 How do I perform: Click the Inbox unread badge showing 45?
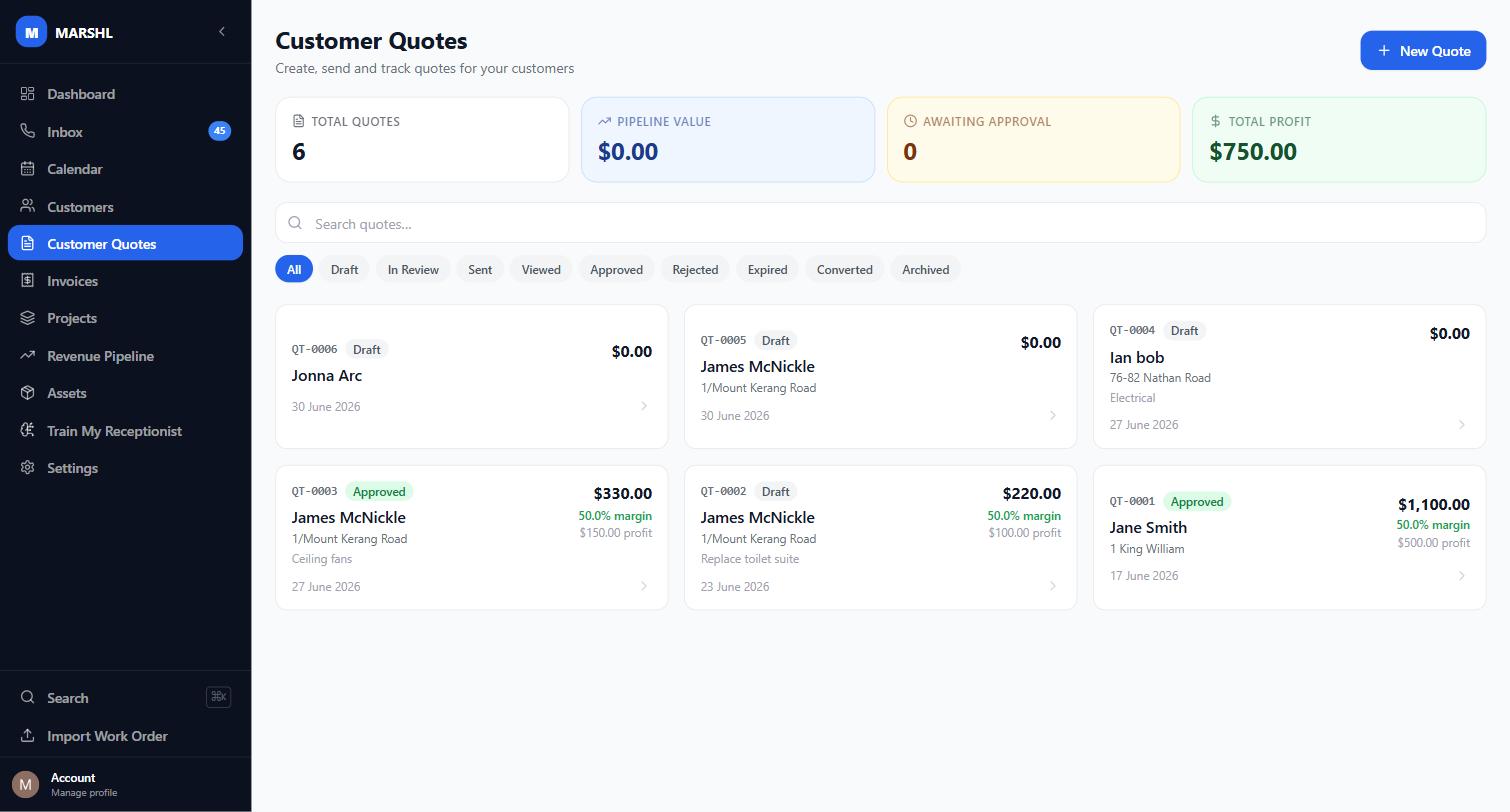[x=219, y=131]
